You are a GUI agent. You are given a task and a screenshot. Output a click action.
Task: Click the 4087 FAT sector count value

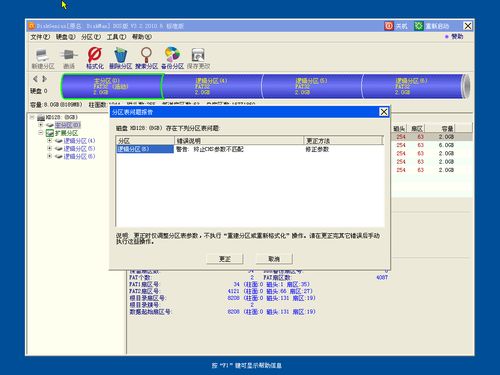coord(382,277)
